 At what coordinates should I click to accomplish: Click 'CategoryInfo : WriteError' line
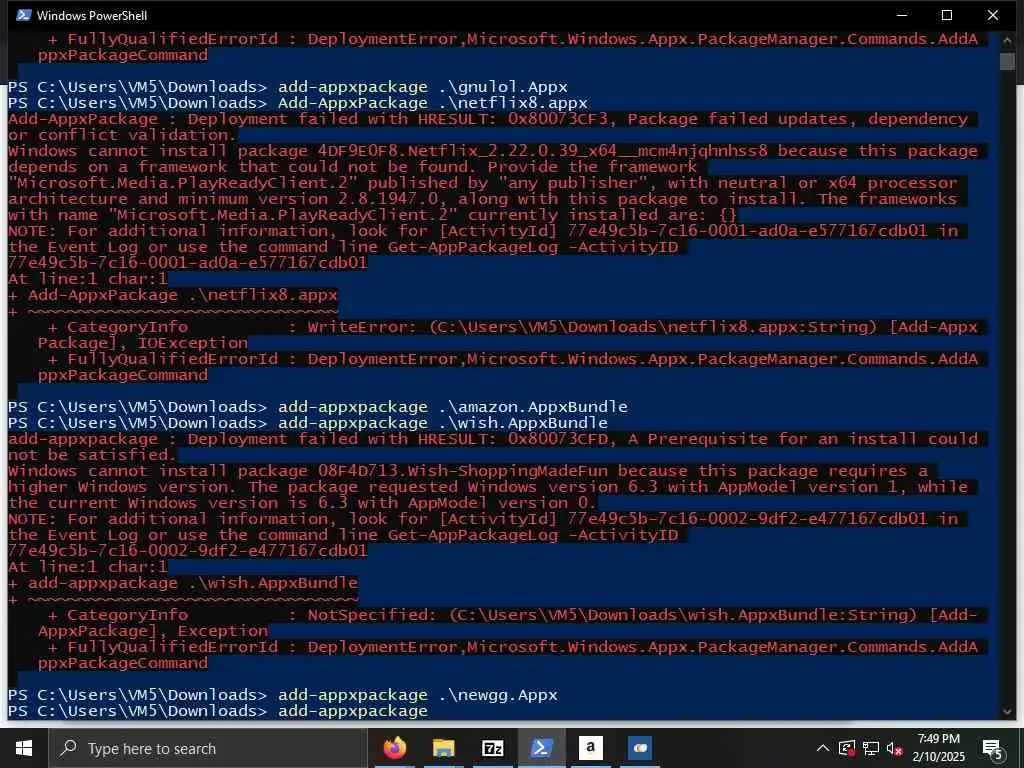(513, 327)
